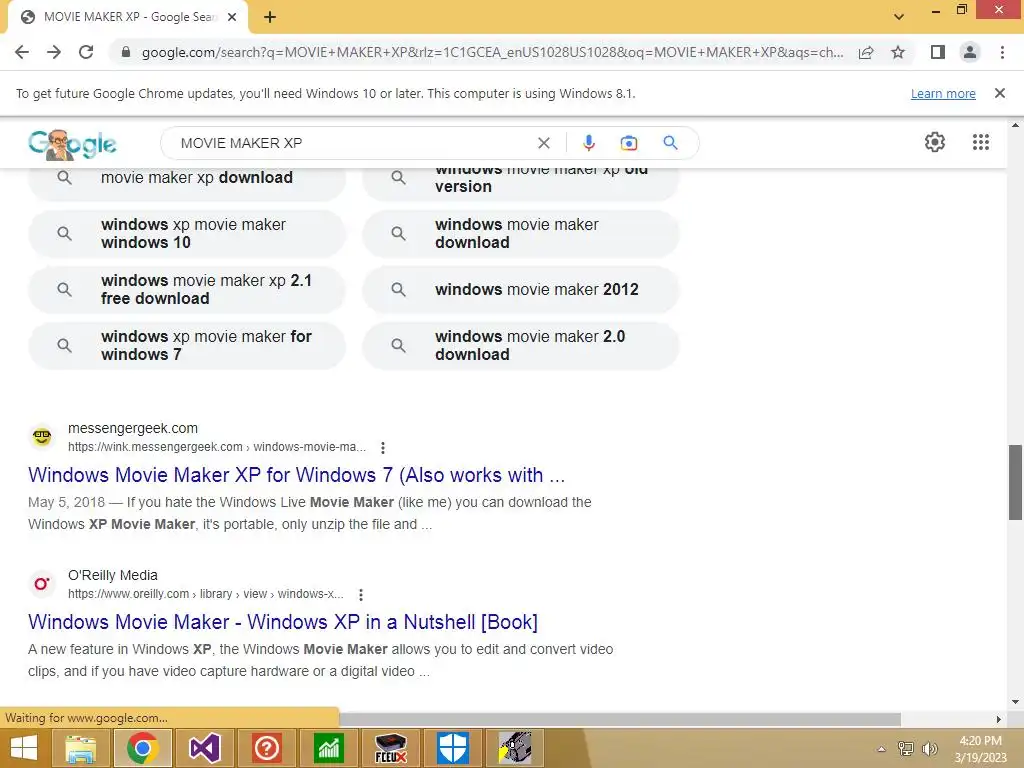Click the scroll right arrow
Screen dimensions: 1024x768
(999, 719)
